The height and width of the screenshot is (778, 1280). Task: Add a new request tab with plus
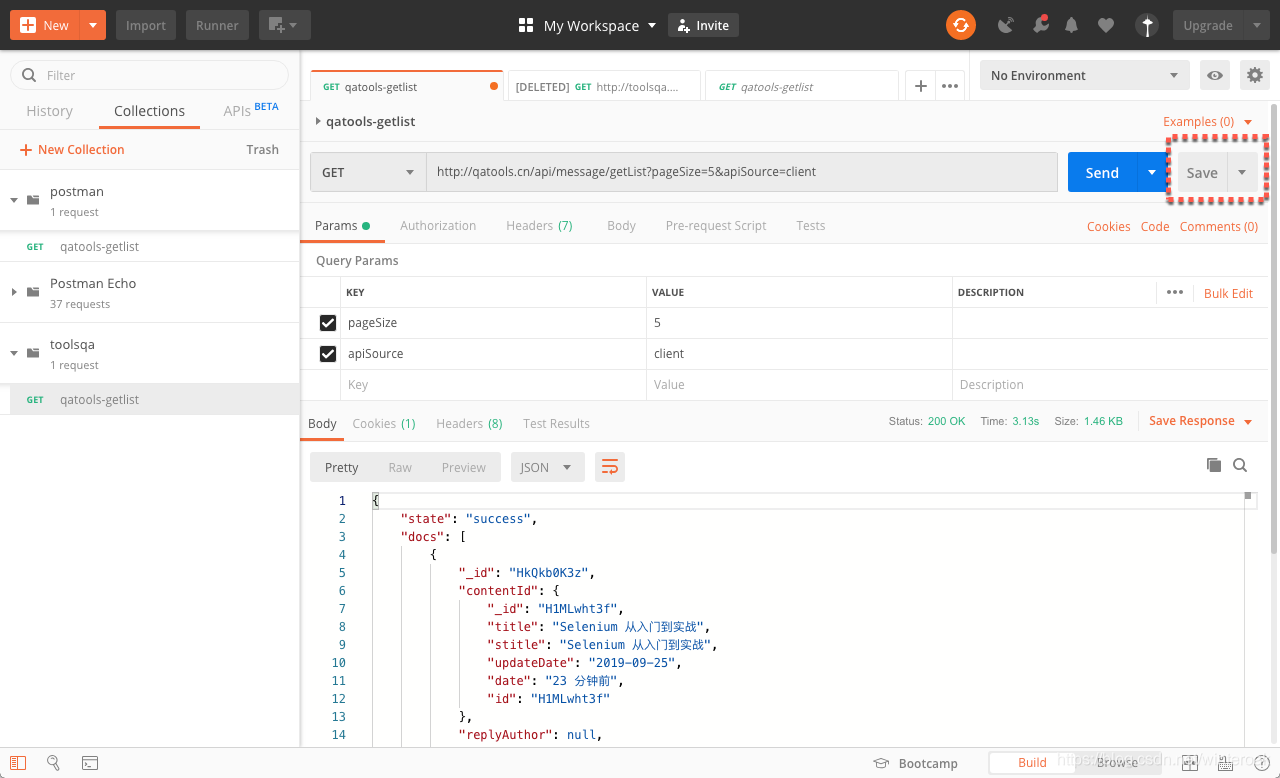point(920,86)
